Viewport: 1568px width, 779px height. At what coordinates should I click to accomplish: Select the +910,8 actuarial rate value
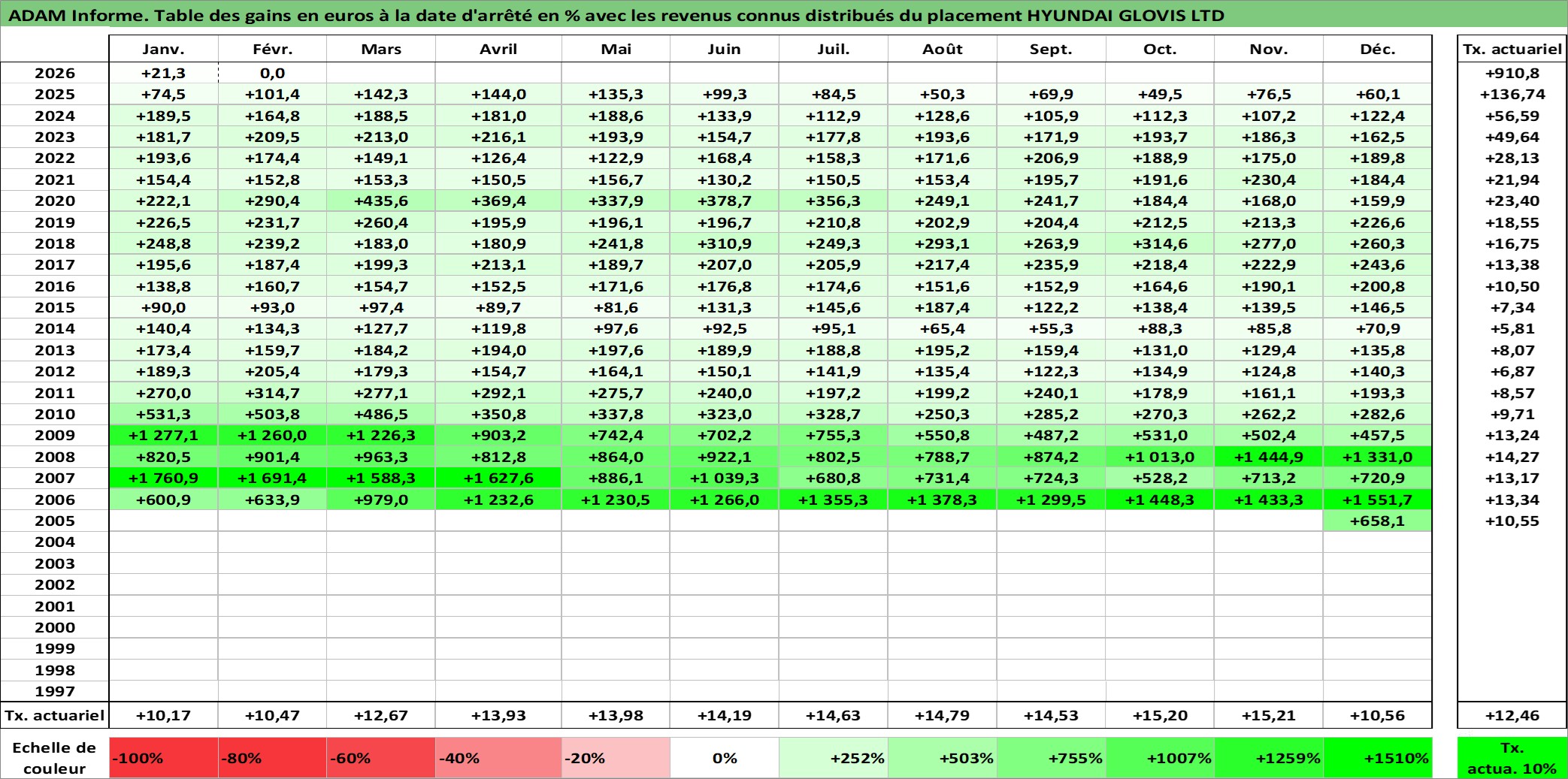click(x=1512, y=73)
